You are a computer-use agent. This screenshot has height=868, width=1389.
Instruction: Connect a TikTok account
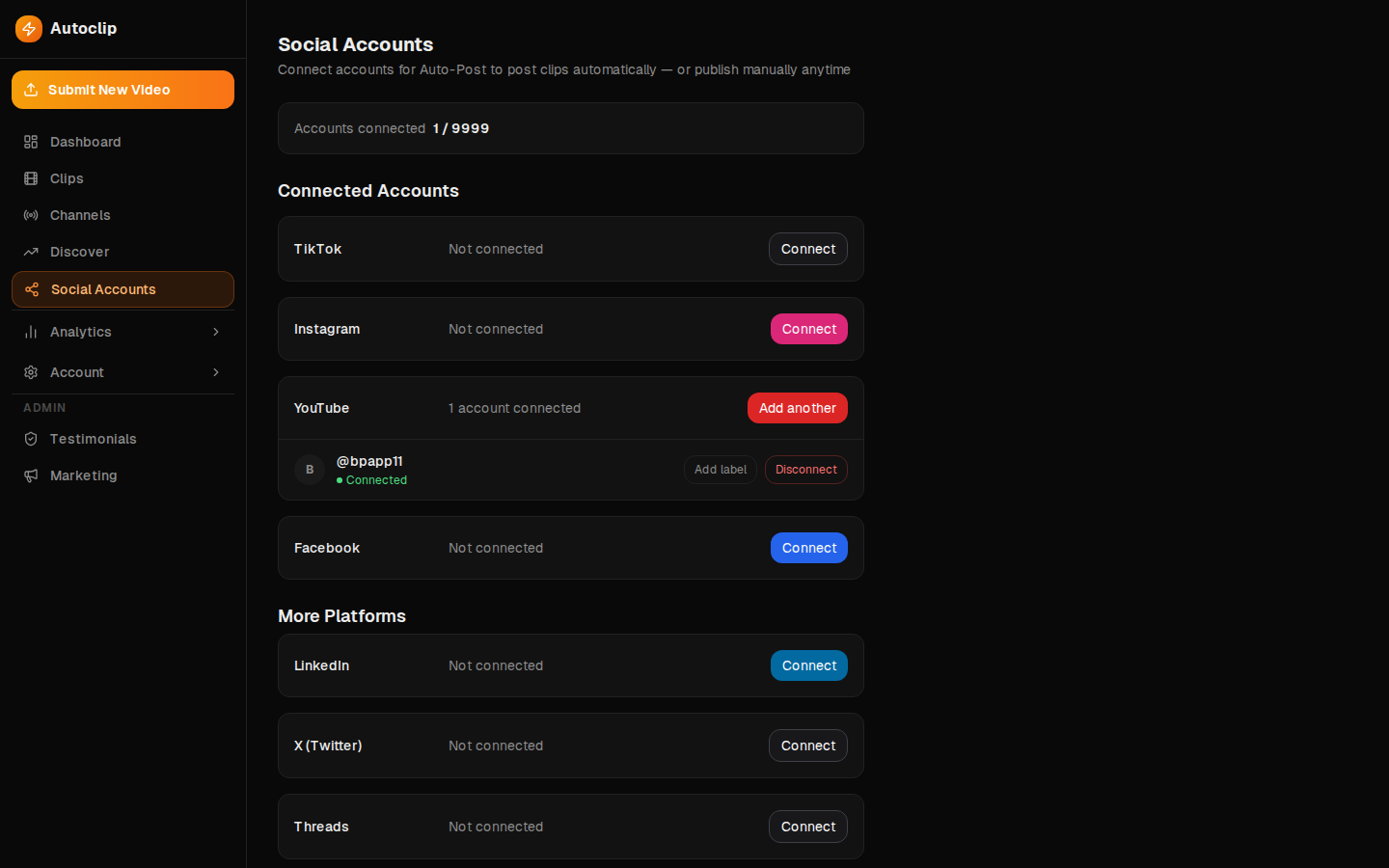[x=808, y=249]
